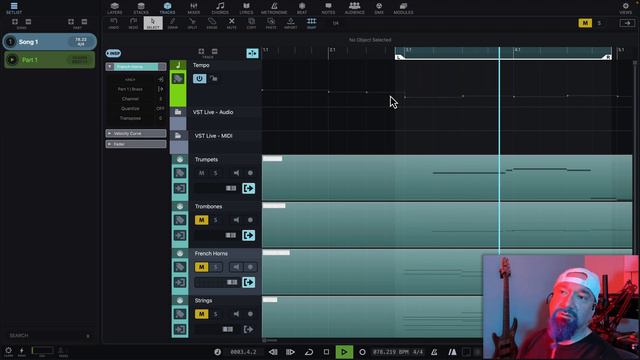Viewport: 640px width, 360px height.
Task: Solo the Trumpets track
Action: 216,173
